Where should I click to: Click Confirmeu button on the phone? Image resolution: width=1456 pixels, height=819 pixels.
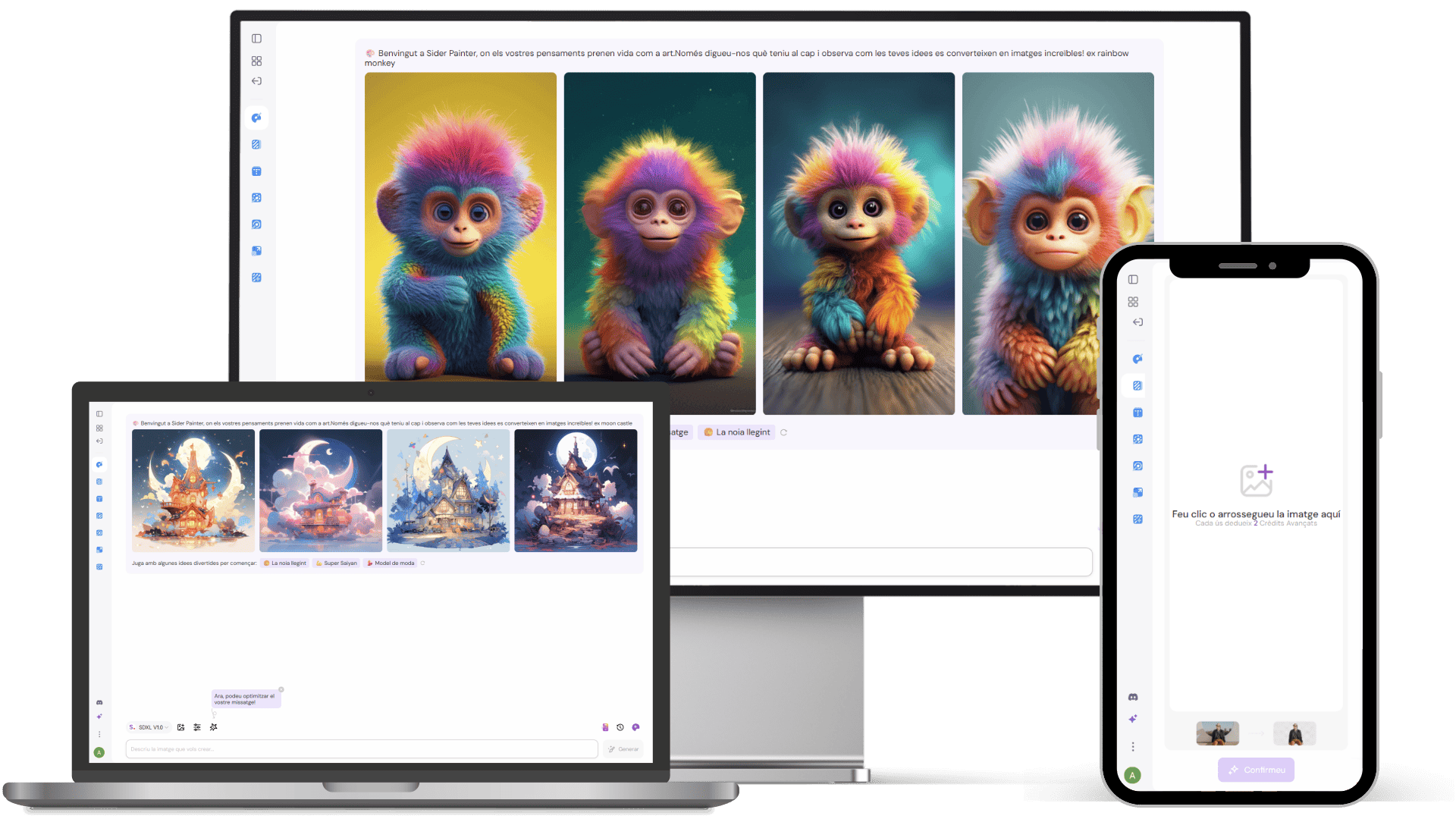pos(1256,770)
